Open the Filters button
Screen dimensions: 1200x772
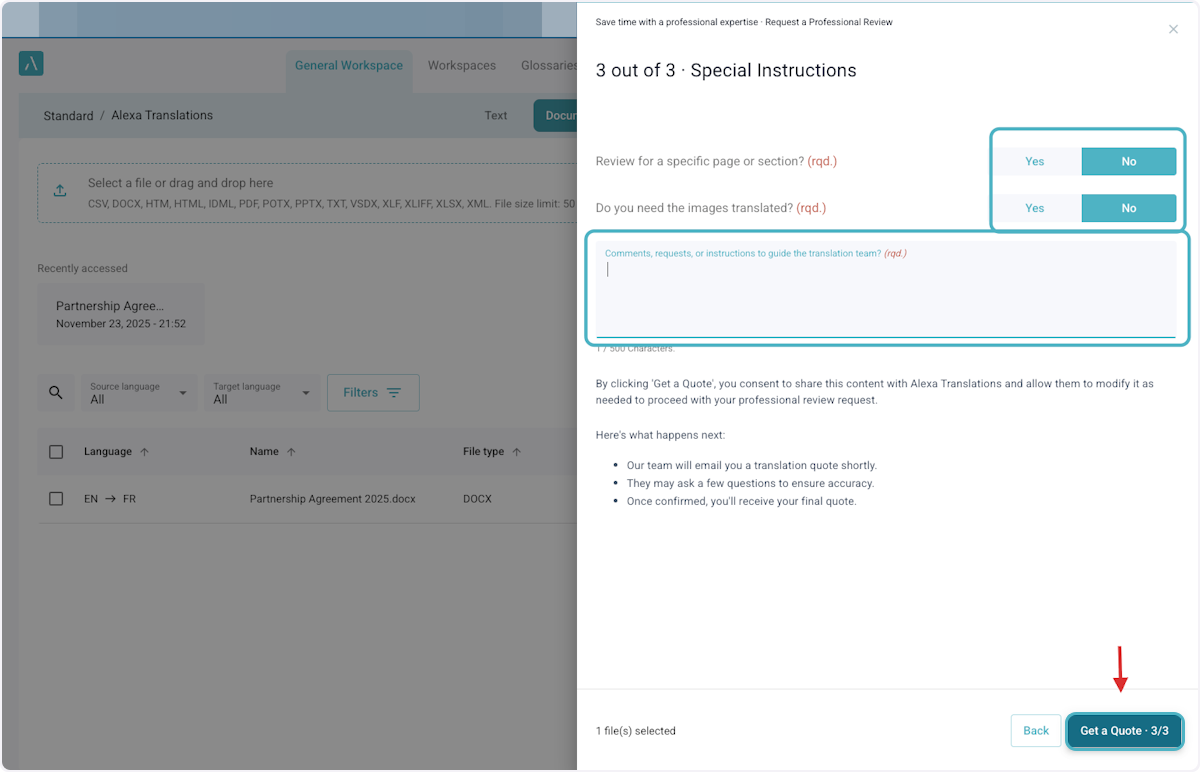(x=373, y=393)
